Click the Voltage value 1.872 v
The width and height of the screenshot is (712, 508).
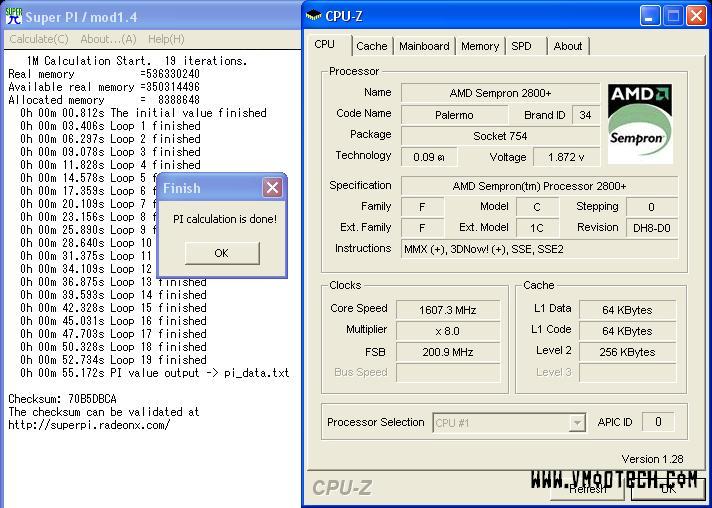566,157
